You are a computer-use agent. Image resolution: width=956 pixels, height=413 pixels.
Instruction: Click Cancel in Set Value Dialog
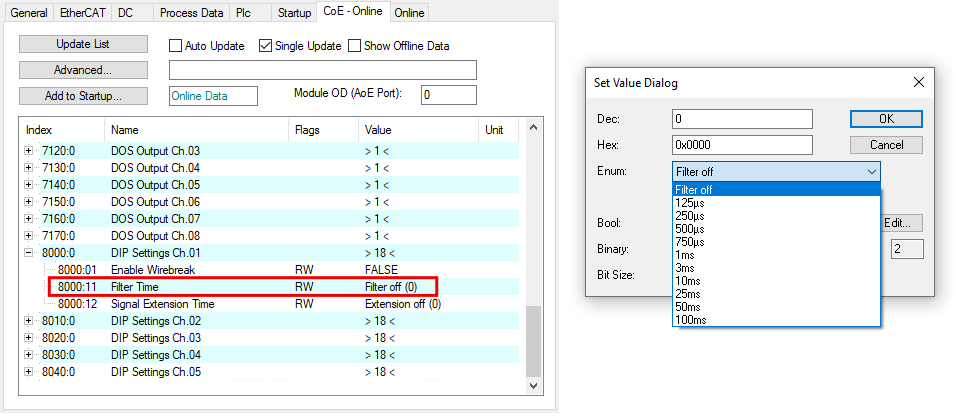click(886, 145)
